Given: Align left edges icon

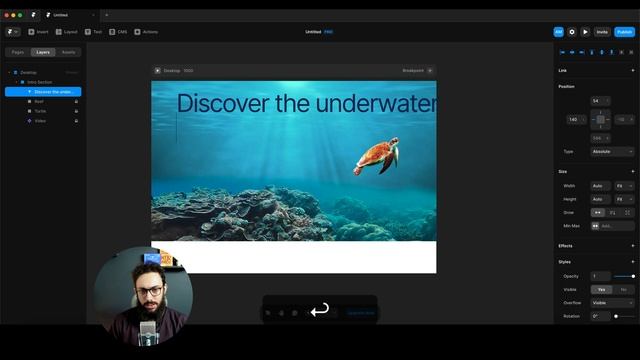Looking at the screenshot, I should 562,52.
